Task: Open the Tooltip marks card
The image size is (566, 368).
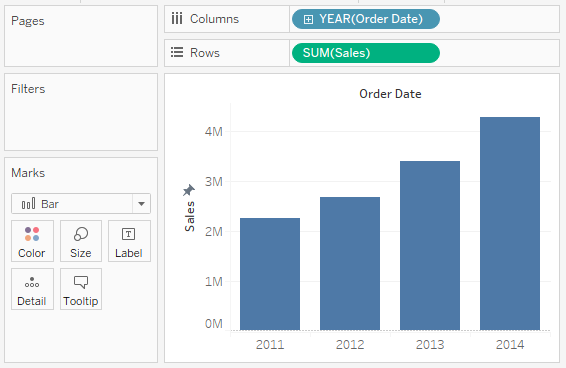Action: [x=81, y=289]
